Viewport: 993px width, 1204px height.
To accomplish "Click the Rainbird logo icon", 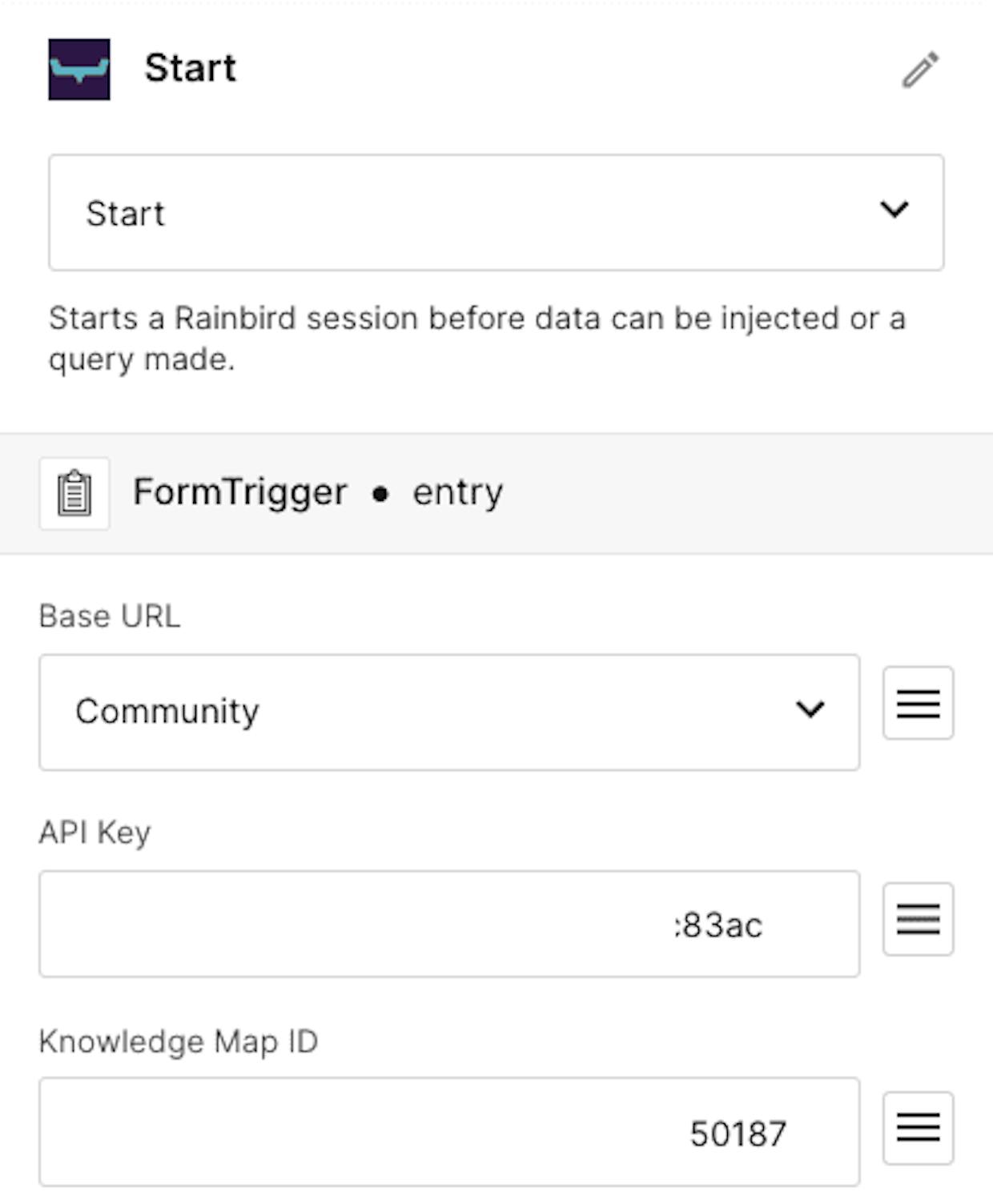I will click(78, 69).
